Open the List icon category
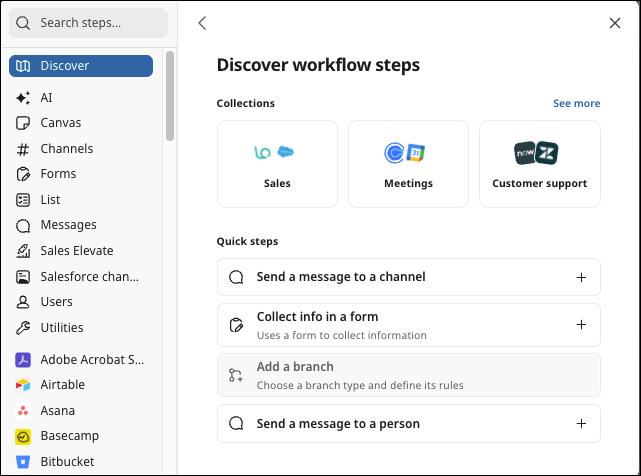Viewport: 641px width, 476px height. point(23,200)
